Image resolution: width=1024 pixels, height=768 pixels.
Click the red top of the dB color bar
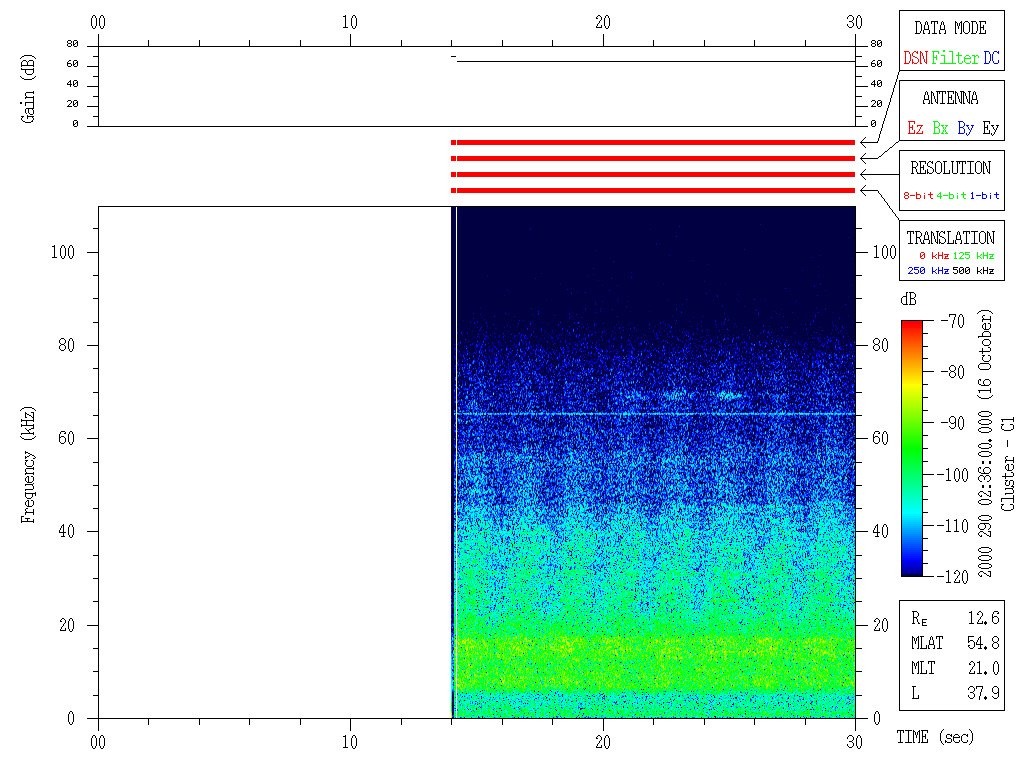[x=911, y=326]
